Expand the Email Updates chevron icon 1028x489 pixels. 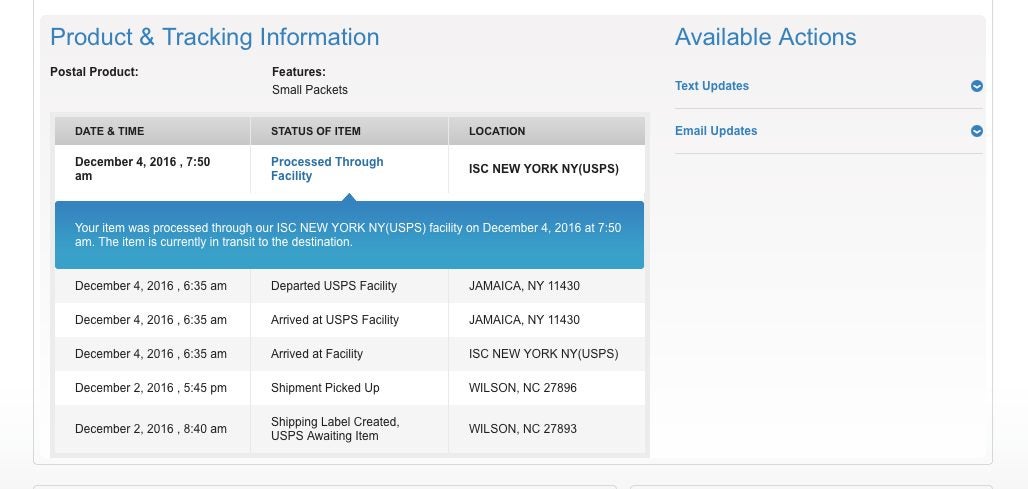click(976, 131)
